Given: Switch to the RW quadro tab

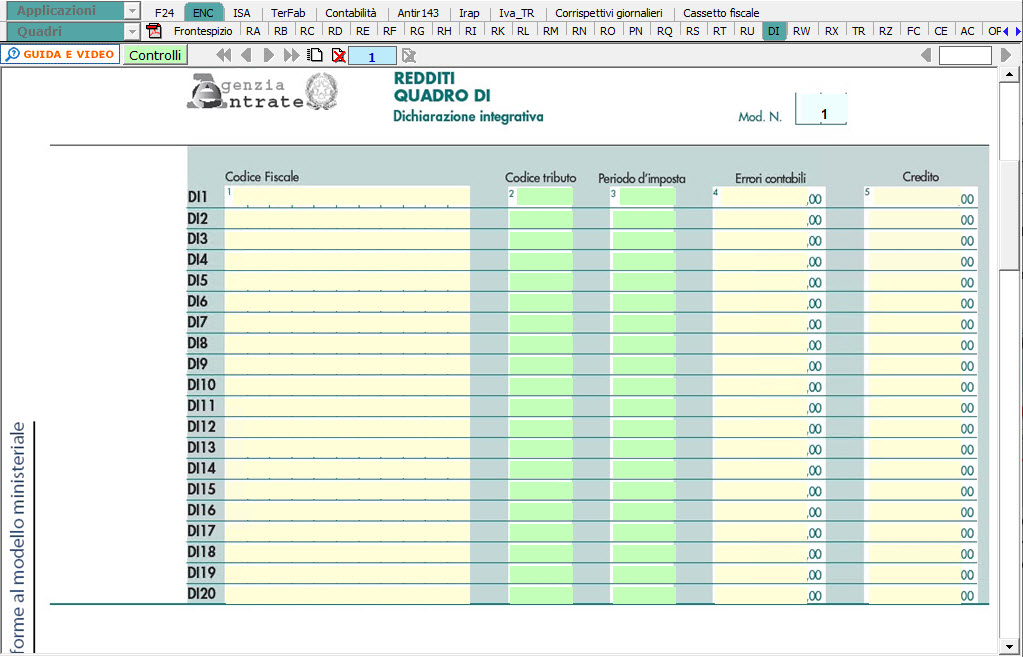Looking at the screenshot, I should (x=802, y=31).
